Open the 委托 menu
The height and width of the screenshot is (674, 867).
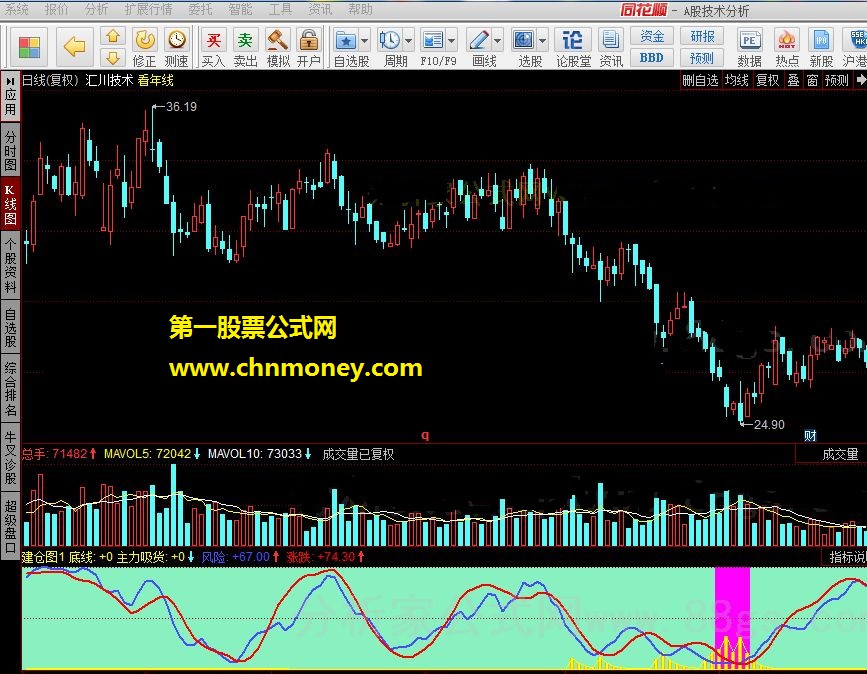[200, 9]
